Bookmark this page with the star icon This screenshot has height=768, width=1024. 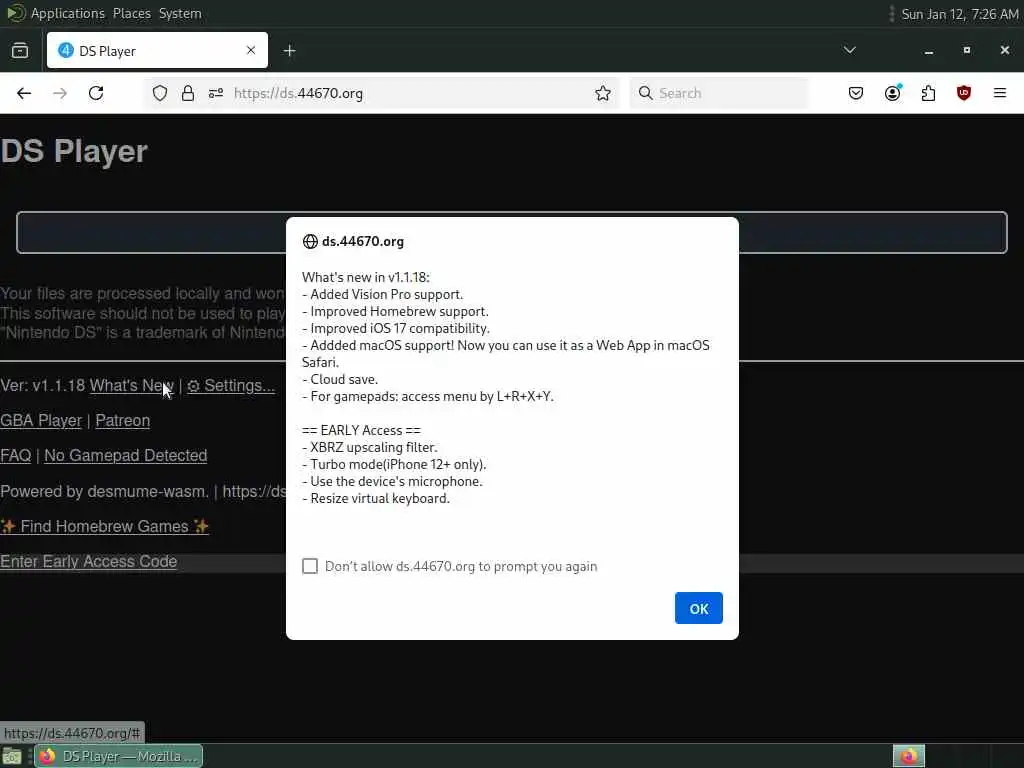click(603, 93)
